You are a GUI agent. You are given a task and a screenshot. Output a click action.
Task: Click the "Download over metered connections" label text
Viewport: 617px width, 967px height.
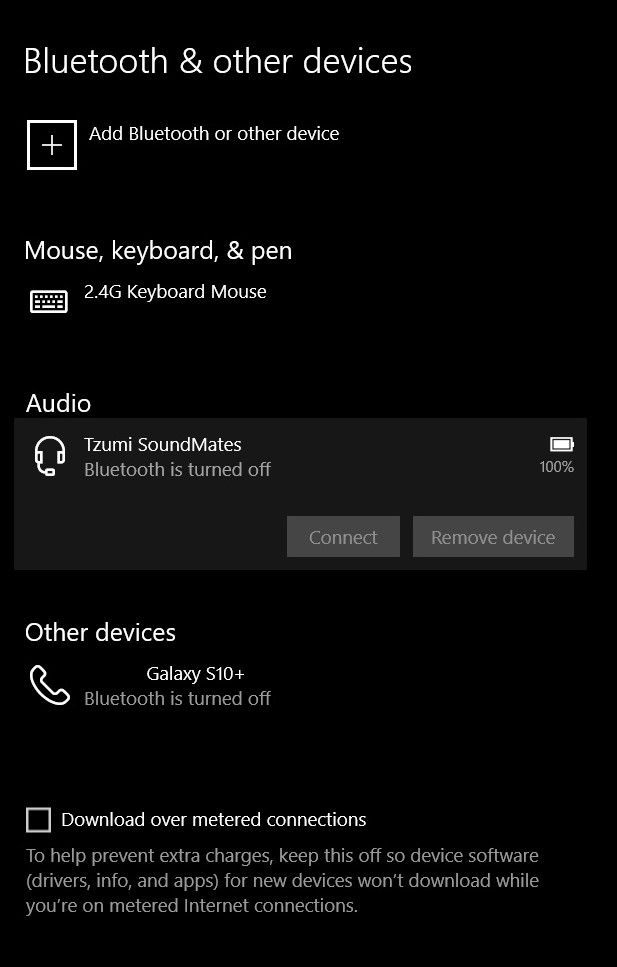click(x=214, y=820)
